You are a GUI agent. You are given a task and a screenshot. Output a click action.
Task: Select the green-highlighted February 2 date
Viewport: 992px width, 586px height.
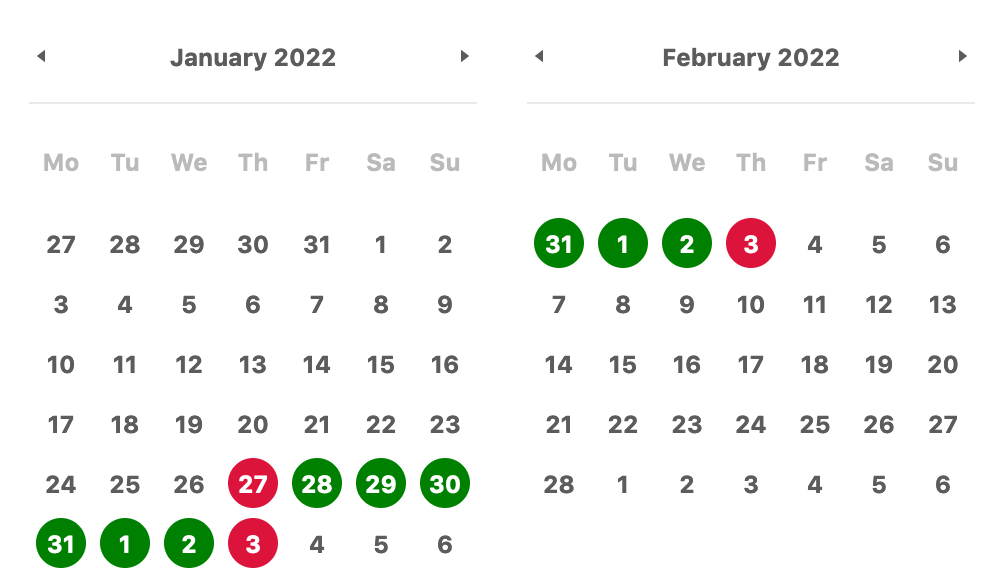pos(687,243)
